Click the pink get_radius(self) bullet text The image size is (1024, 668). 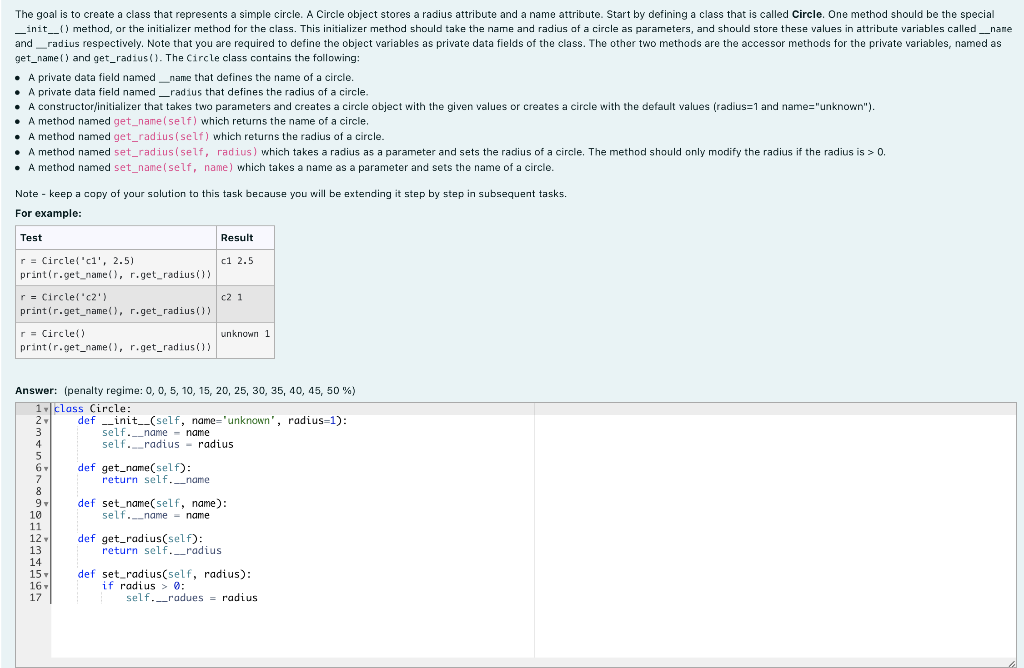click(x=162, y=136)
